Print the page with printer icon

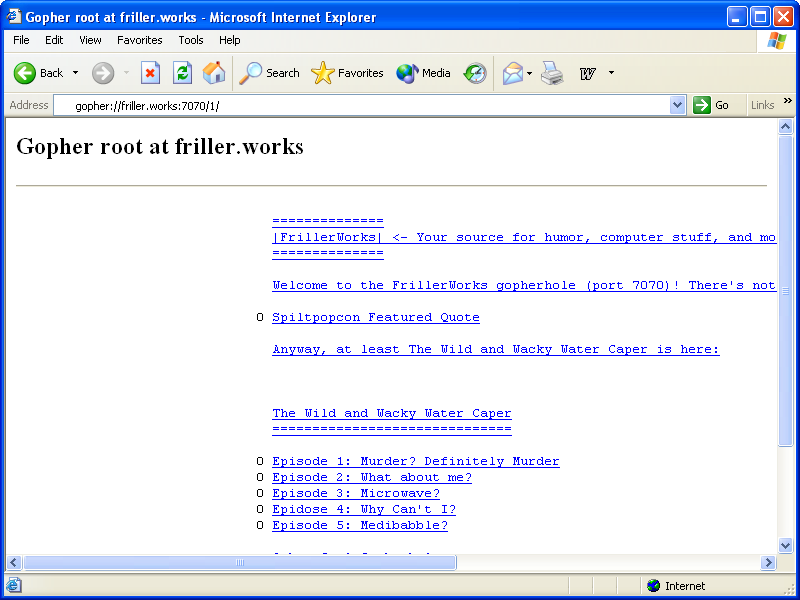pos(552,73)
